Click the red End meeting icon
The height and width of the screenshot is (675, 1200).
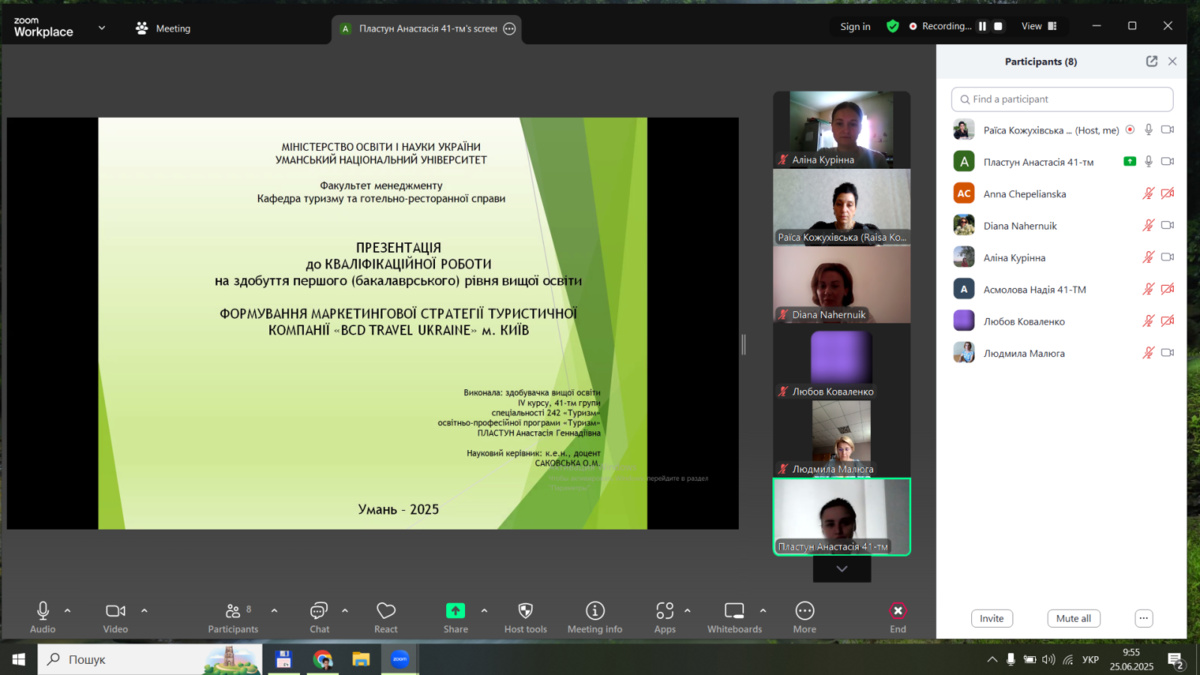coord(898,610)
